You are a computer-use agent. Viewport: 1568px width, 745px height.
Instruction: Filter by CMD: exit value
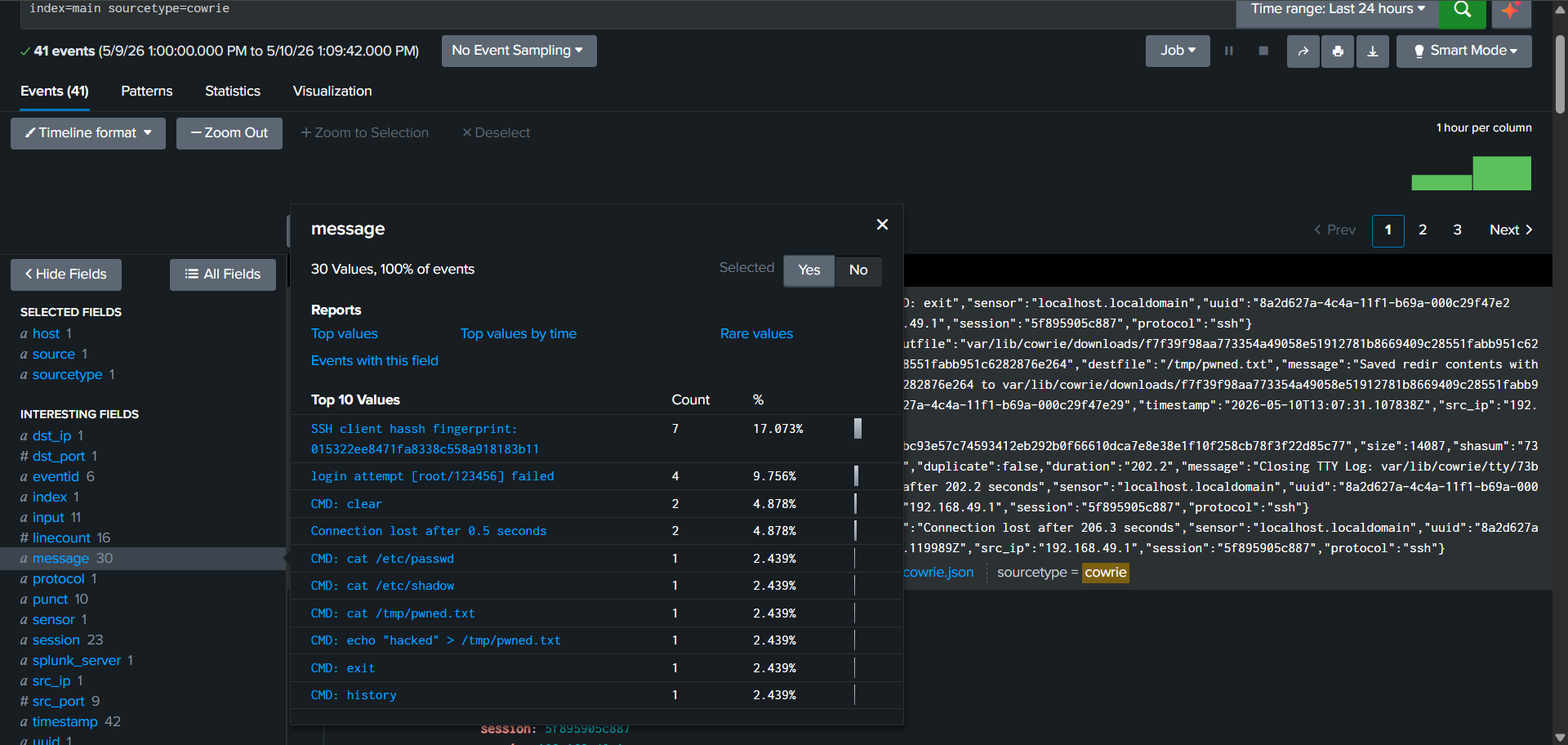[343, 668]
